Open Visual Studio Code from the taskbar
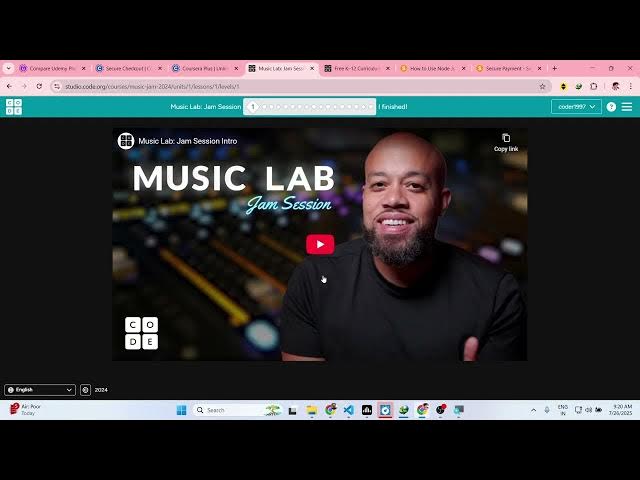Image resolution: width=640 pixels, height=480 pixels. pyautogui.click(x=349, y=410)
